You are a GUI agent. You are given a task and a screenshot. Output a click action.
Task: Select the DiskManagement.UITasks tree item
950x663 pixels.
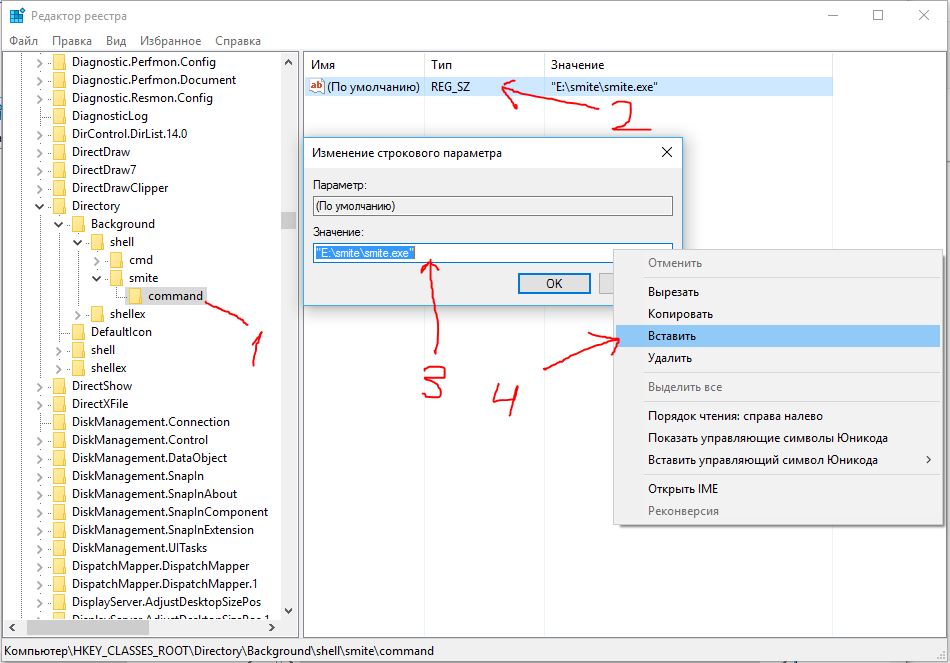click(139, 548)
